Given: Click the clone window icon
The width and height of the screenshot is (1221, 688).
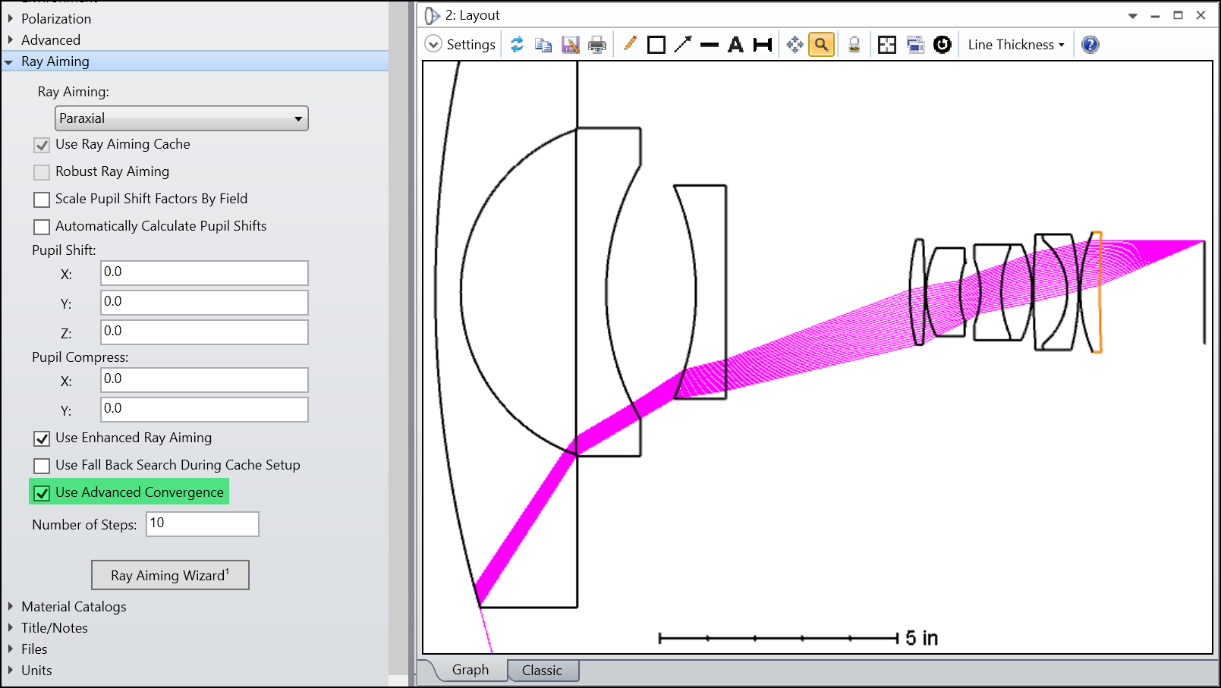Looking at the screenshot, I should (915, 44).
